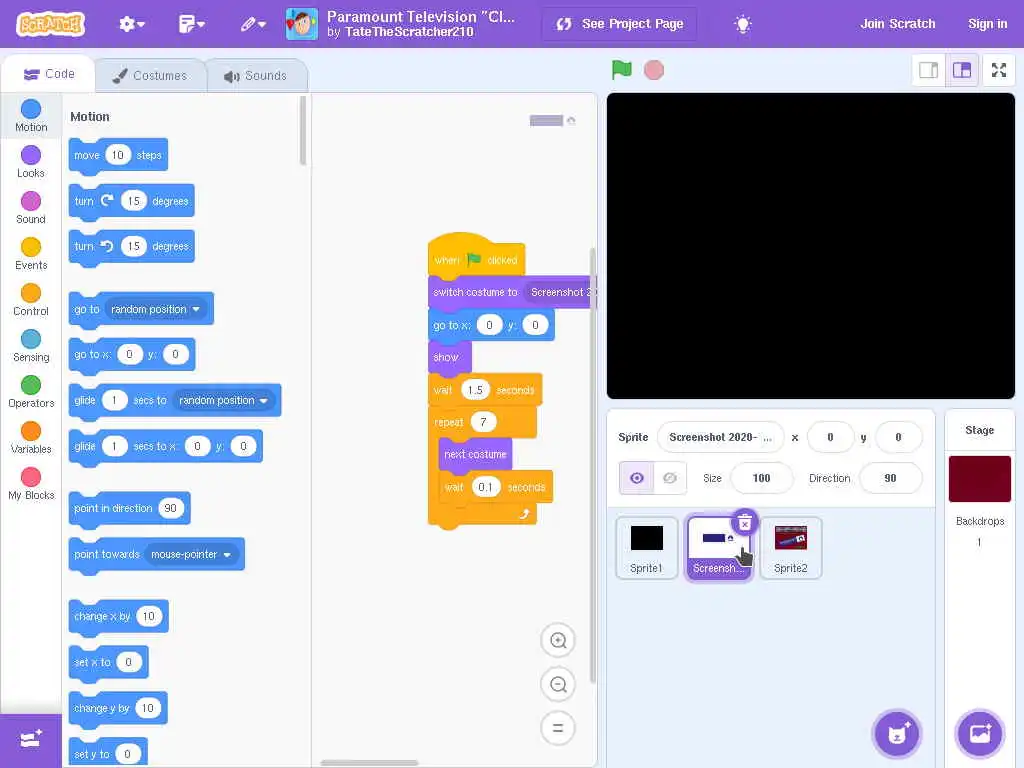Screen dimensions: 1024x768
Task: Select Sprite1 thumbnail
Action: point(647,548)
